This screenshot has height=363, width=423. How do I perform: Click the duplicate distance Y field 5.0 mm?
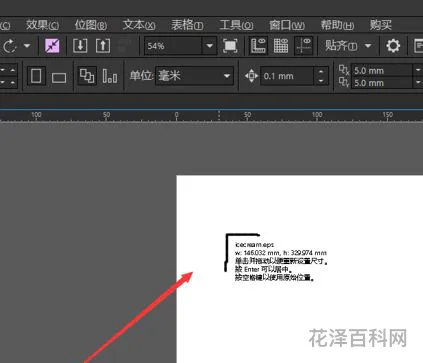(x=382, y=83)
